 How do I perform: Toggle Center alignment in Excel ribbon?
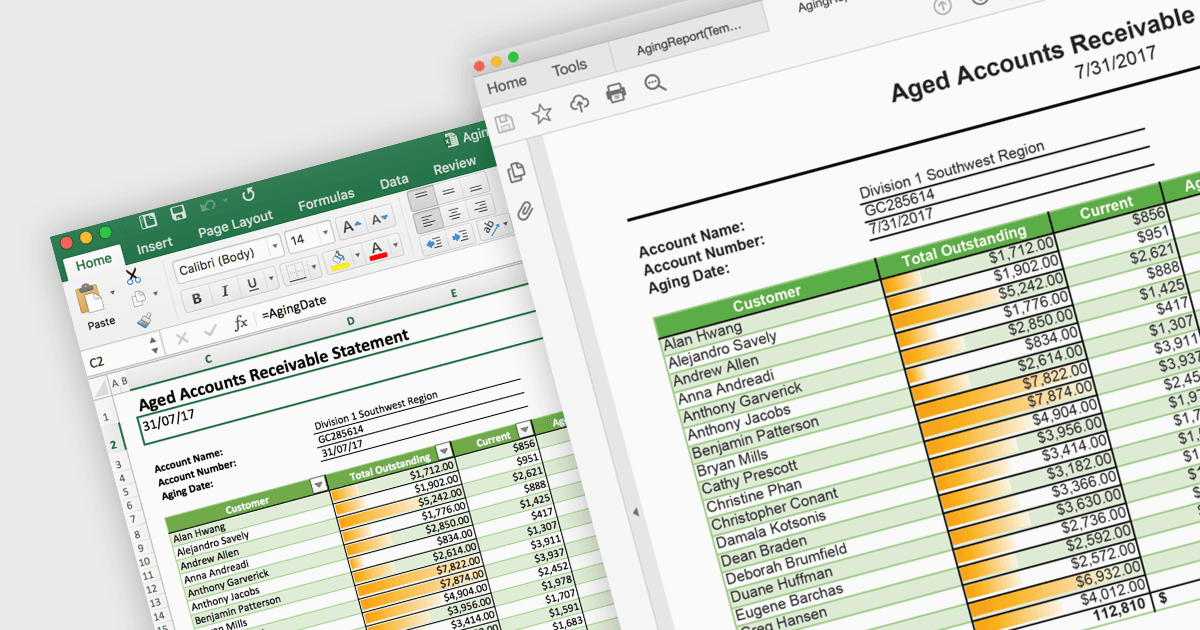coord(455,213)
